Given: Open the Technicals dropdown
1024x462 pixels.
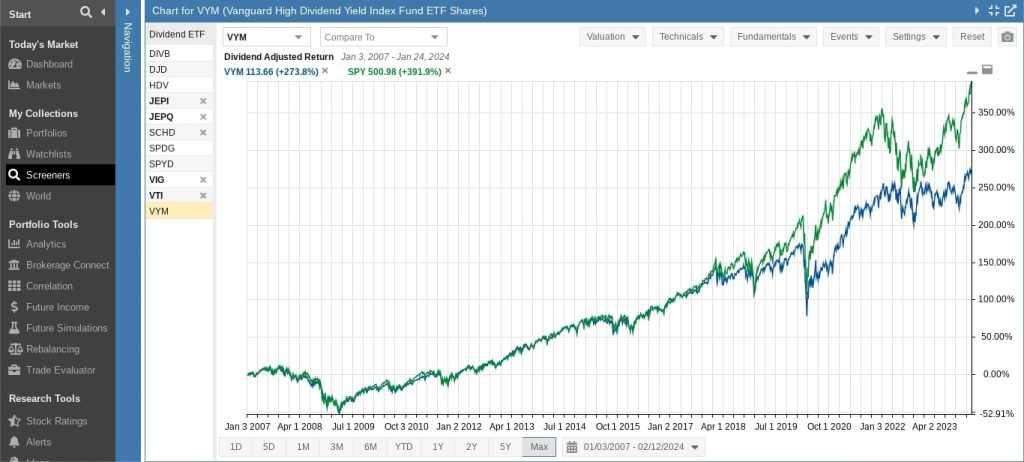Looking at the screenshot, I should (688, 37).
